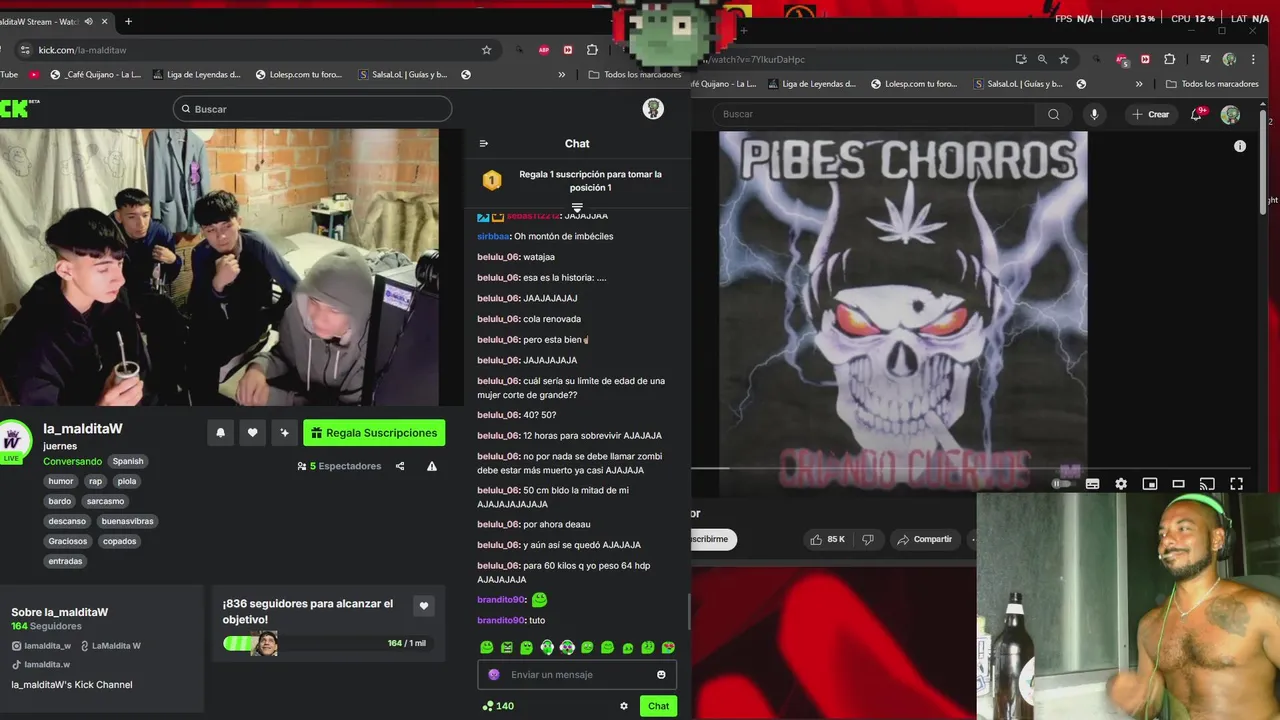
Task: Enable miniplayer on YouTube video
Action: click(x=1150, y=484)
